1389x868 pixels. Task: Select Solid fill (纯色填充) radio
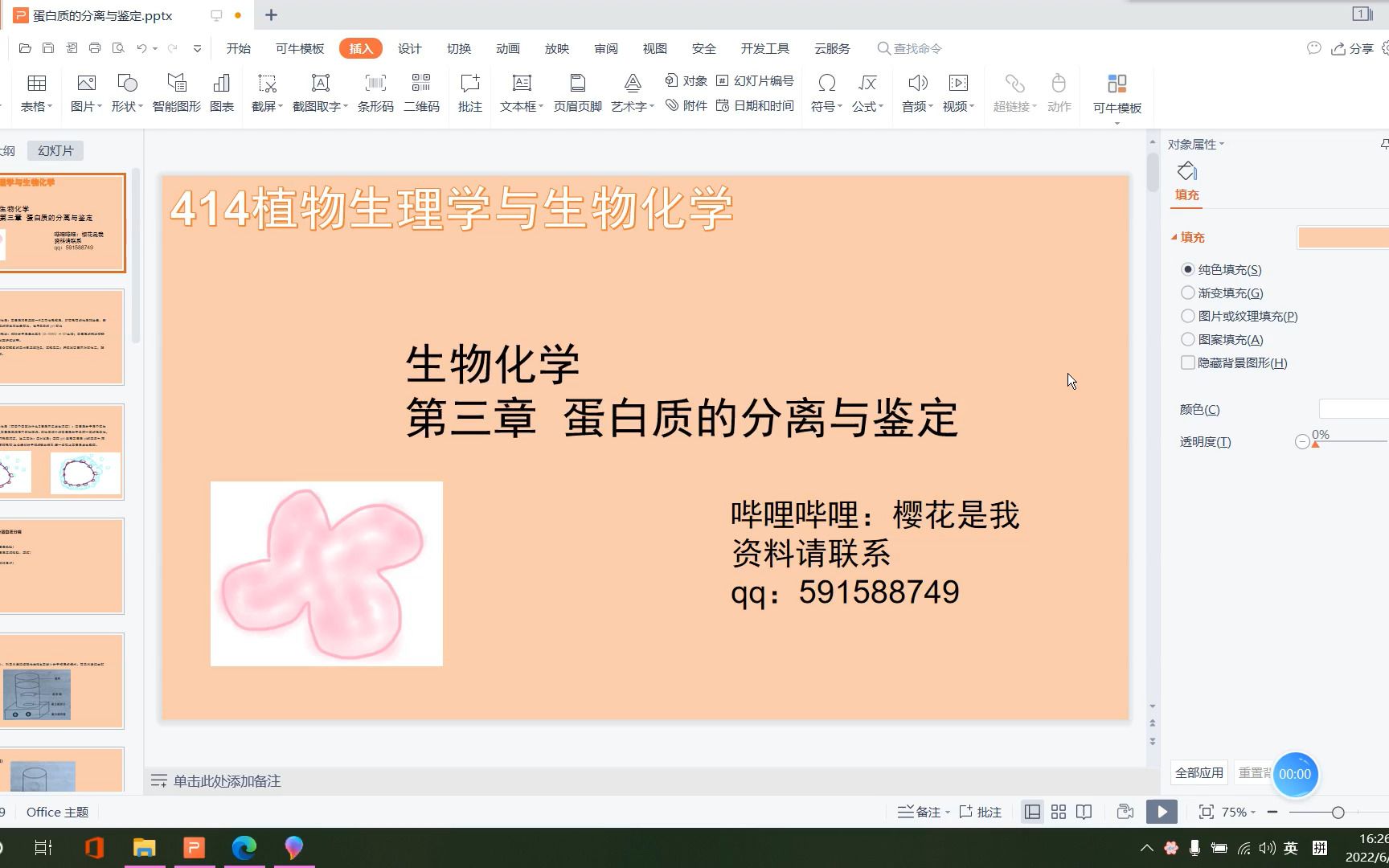tap(1188, 269)
